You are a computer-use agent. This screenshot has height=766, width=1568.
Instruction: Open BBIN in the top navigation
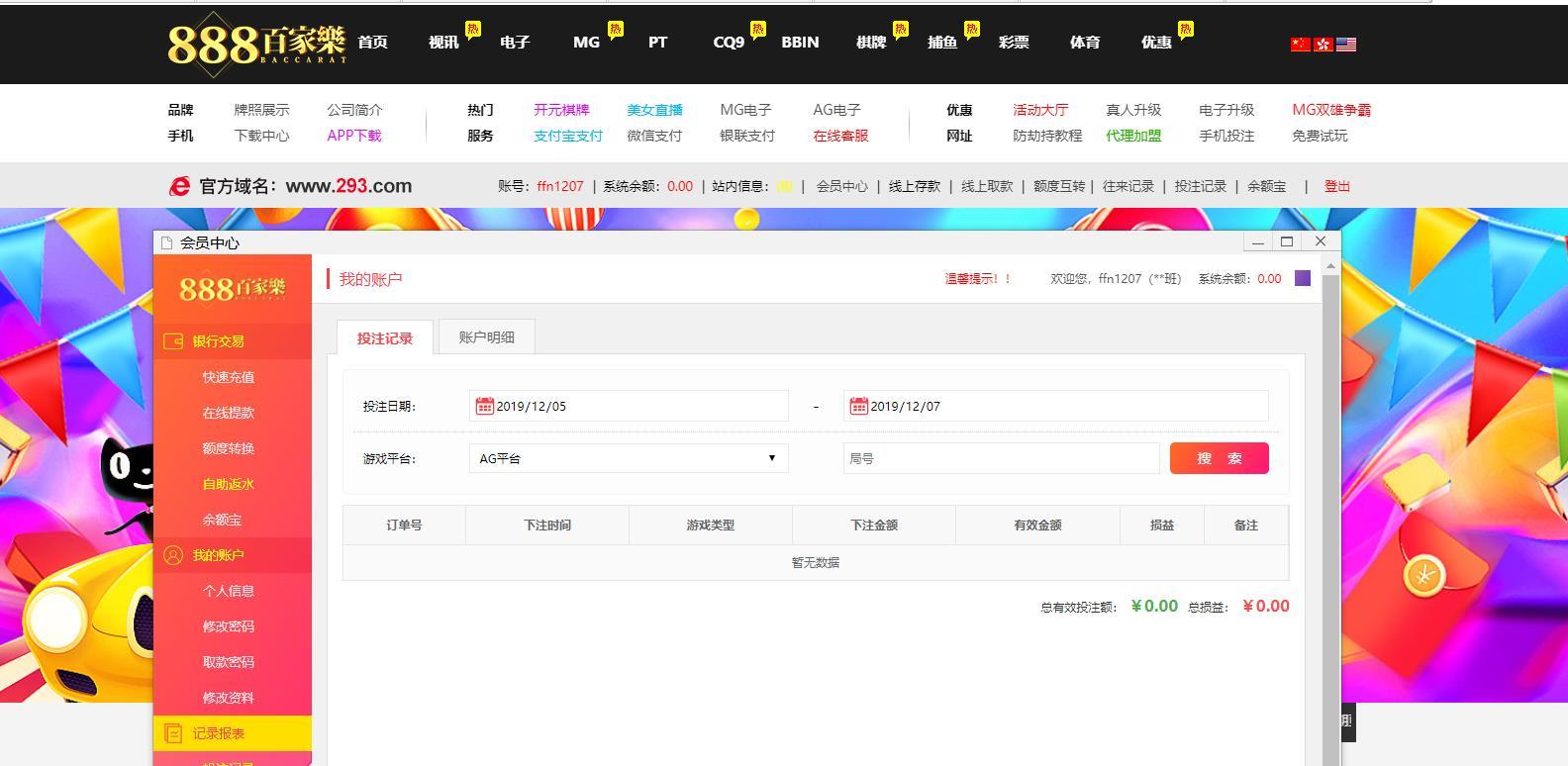[x=800, y=42]
